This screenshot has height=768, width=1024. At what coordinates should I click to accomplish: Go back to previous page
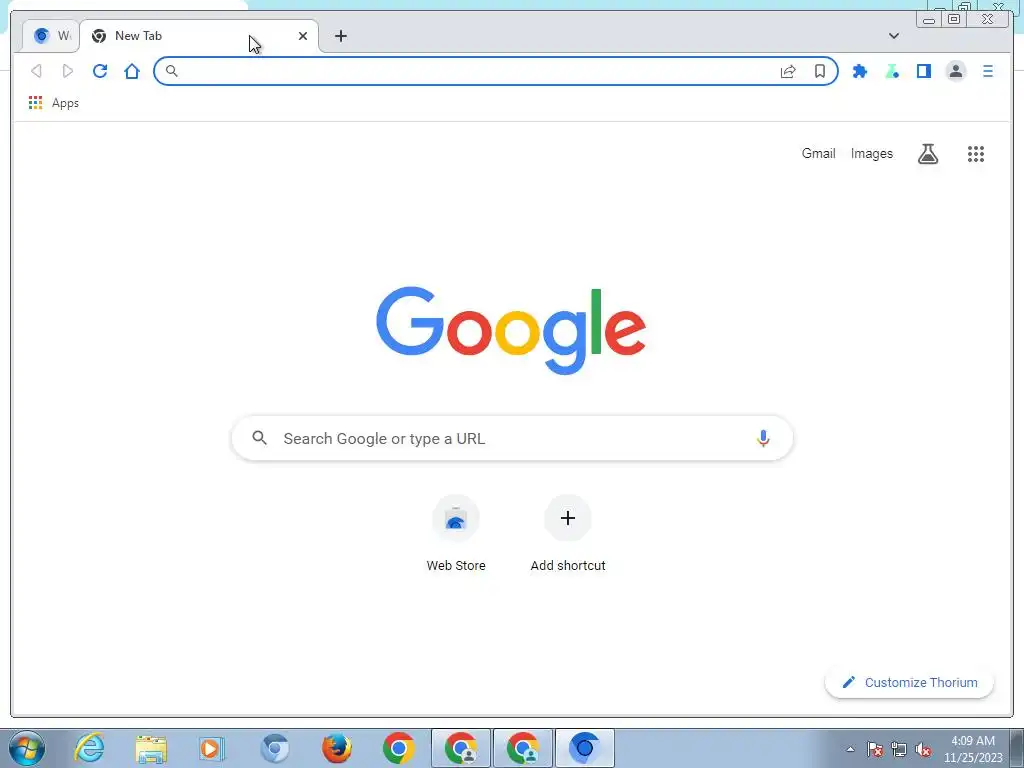pyautogui.click(x=37, y=71)
